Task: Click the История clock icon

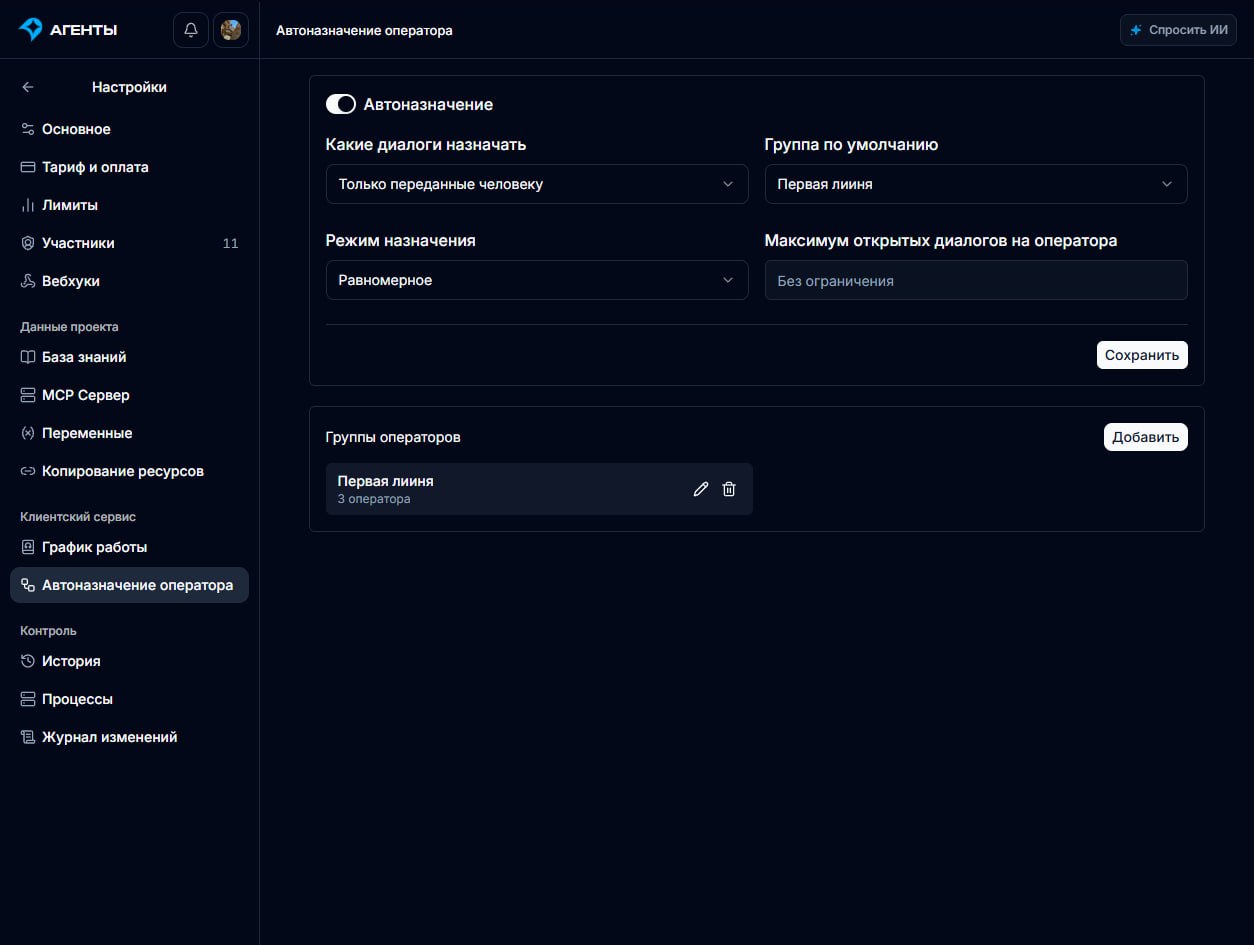Action: 28,661
